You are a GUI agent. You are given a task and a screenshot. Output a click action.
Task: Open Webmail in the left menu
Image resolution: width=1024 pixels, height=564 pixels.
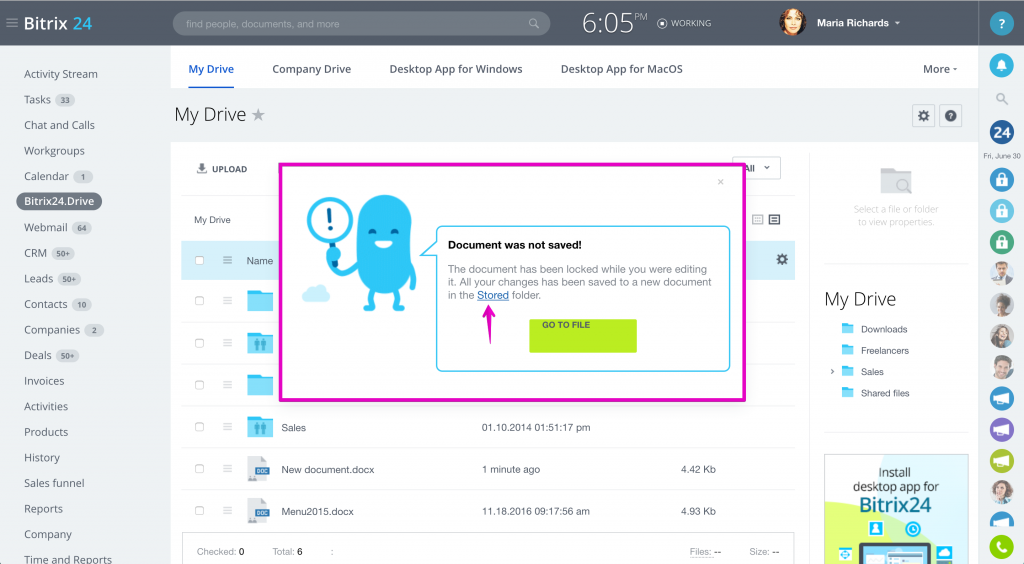click(46, 227)
